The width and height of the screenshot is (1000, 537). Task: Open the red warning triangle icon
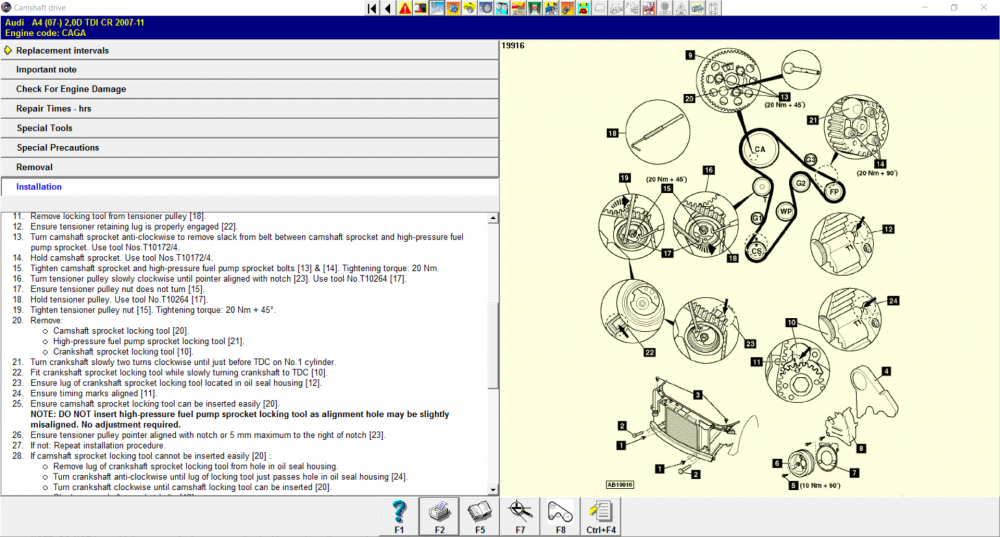tap(405, 8)
